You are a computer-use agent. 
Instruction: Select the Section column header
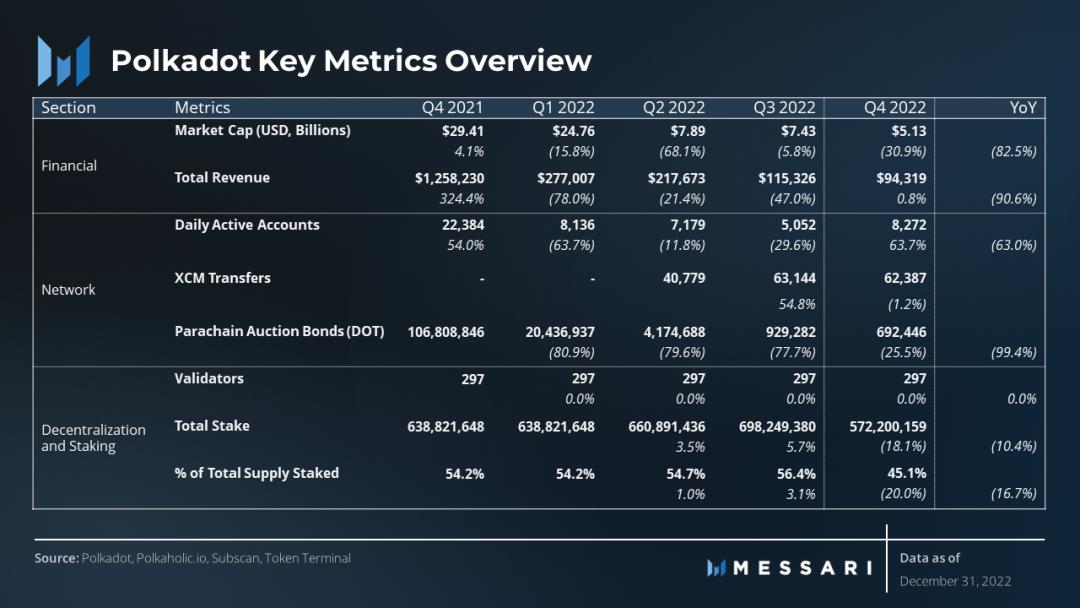coord(69,107)
